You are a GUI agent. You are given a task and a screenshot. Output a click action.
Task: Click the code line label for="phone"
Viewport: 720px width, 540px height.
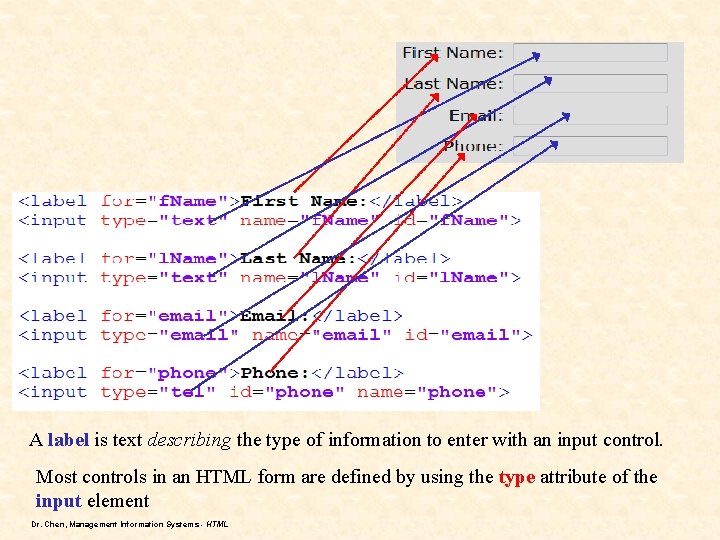pyautogui.click(x=211, y=373)
